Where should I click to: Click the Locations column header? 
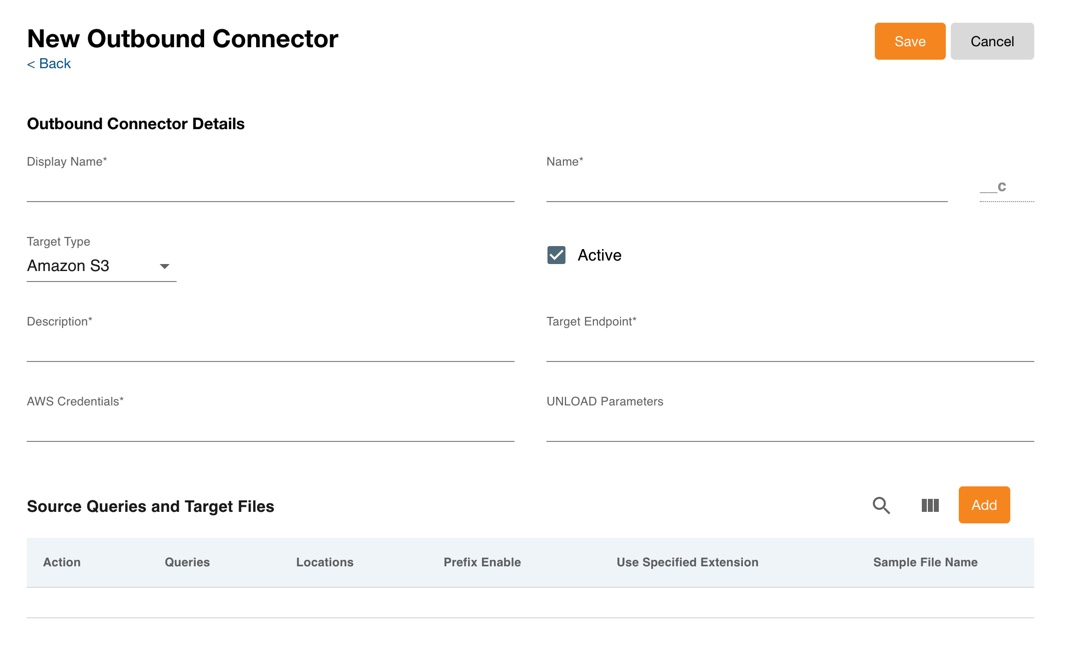[x=324, y=562]
